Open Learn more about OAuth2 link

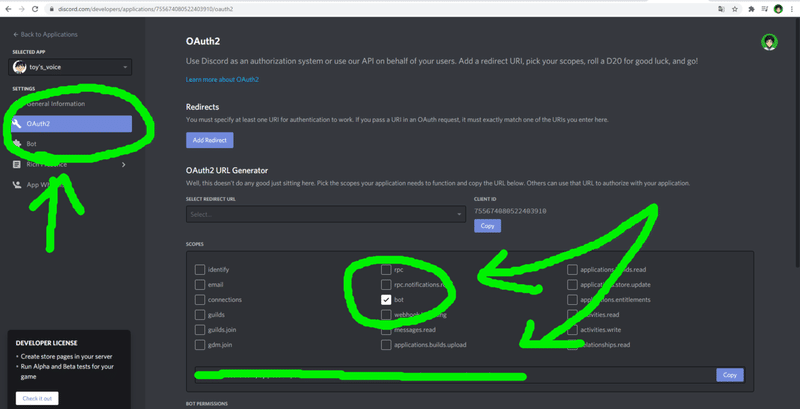pyautogui.click(x=222, y=80)
